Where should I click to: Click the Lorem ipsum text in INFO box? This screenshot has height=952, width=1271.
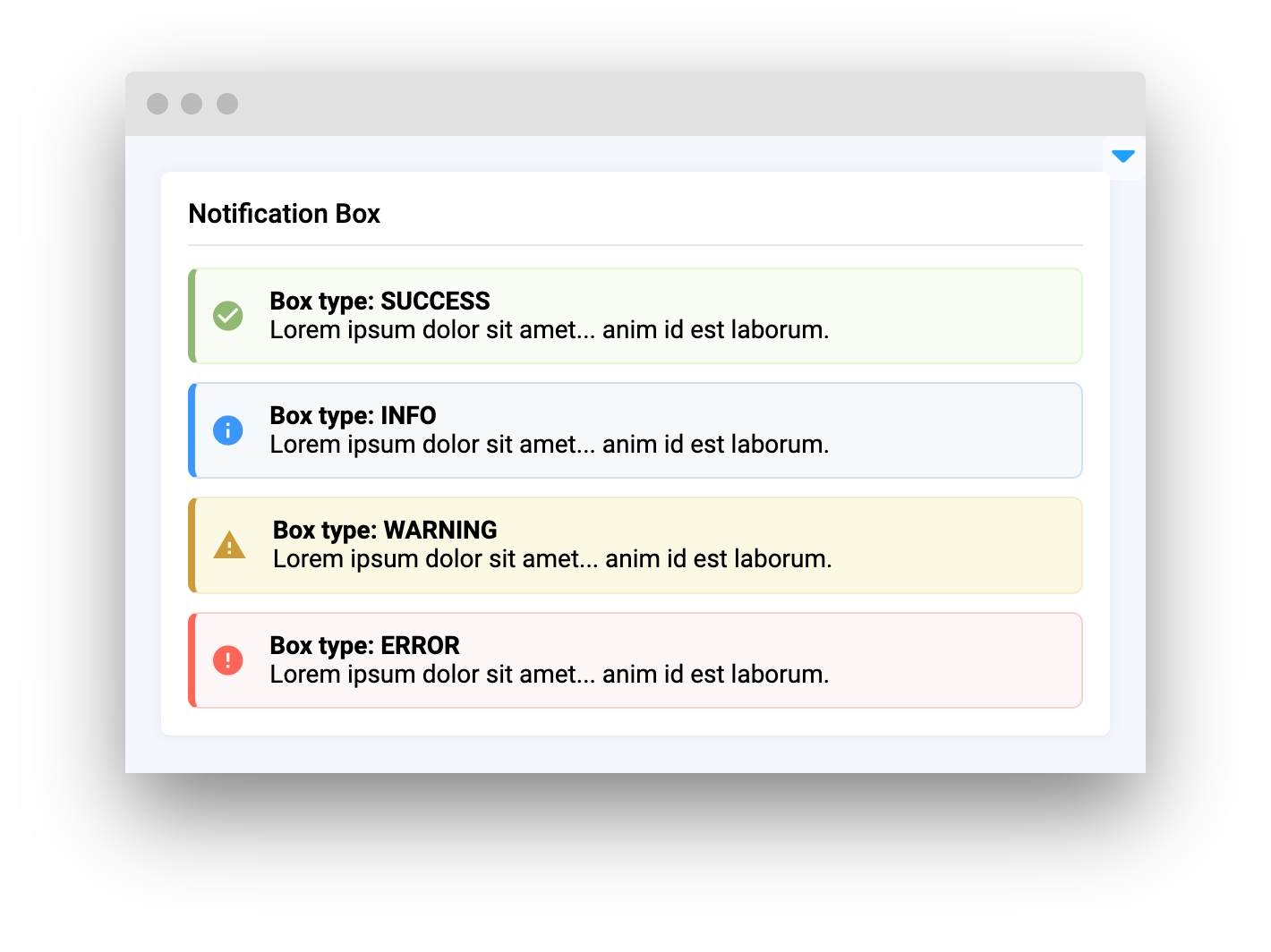pyautogui.click(x=550, y=445)
